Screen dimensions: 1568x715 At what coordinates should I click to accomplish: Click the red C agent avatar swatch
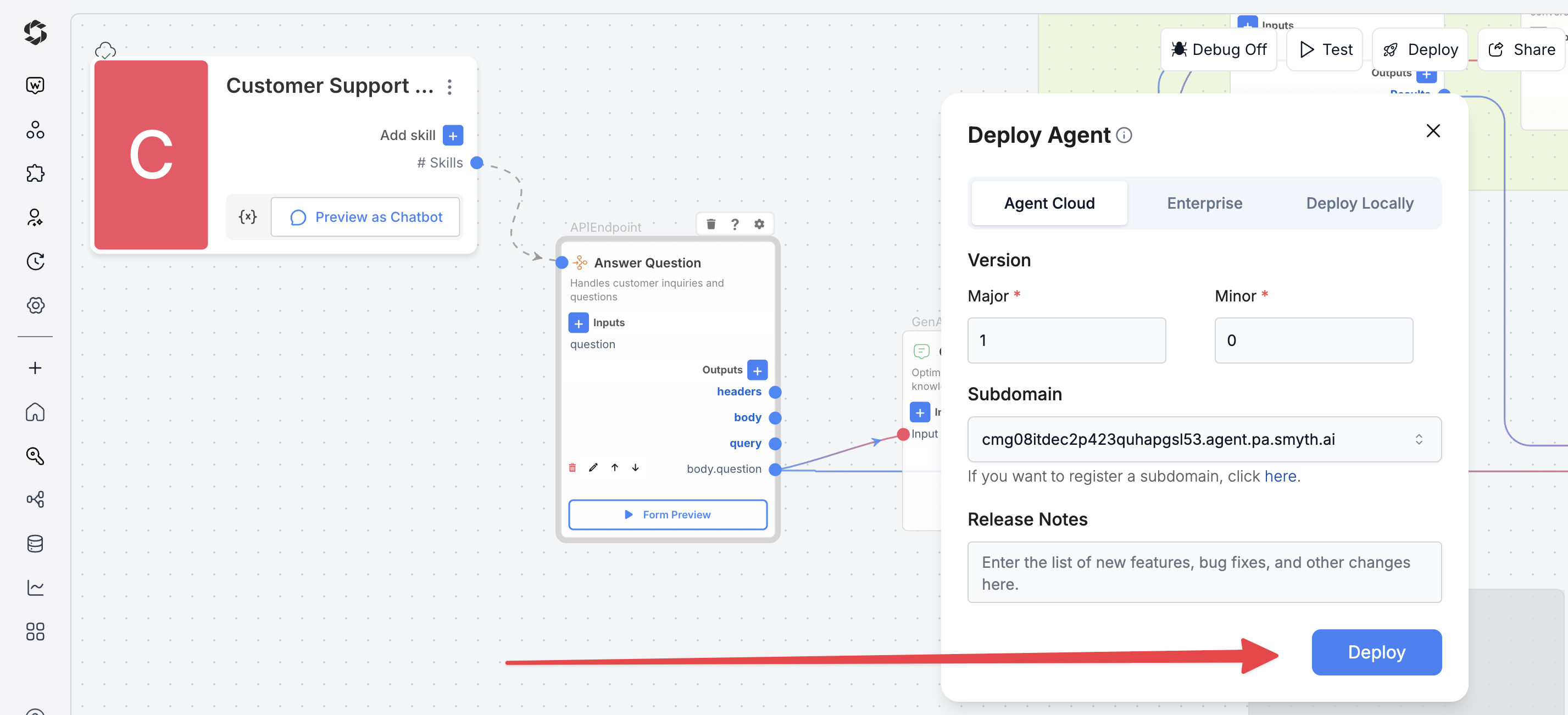(x=151, y=154)
